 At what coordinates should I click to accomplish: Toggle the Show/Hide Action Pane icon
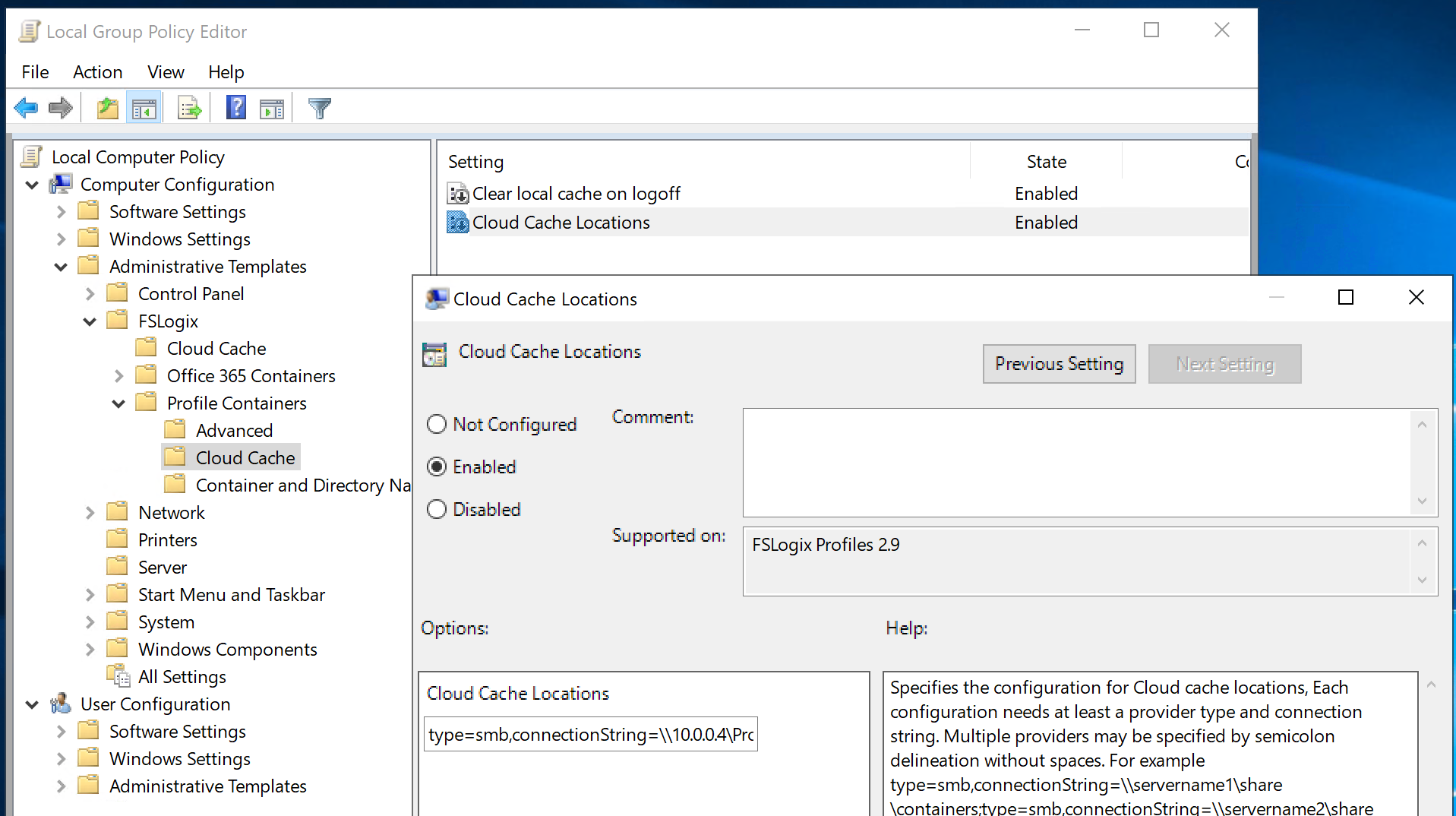[272, 107]
